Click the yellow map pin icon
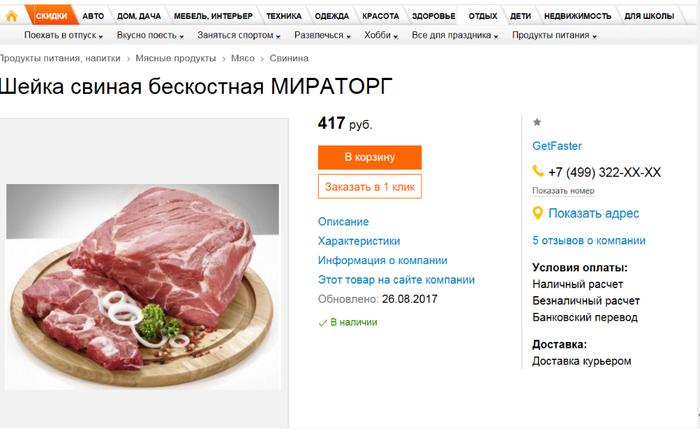The width and height of the screenshot is (700, 446). coord(538,213)
